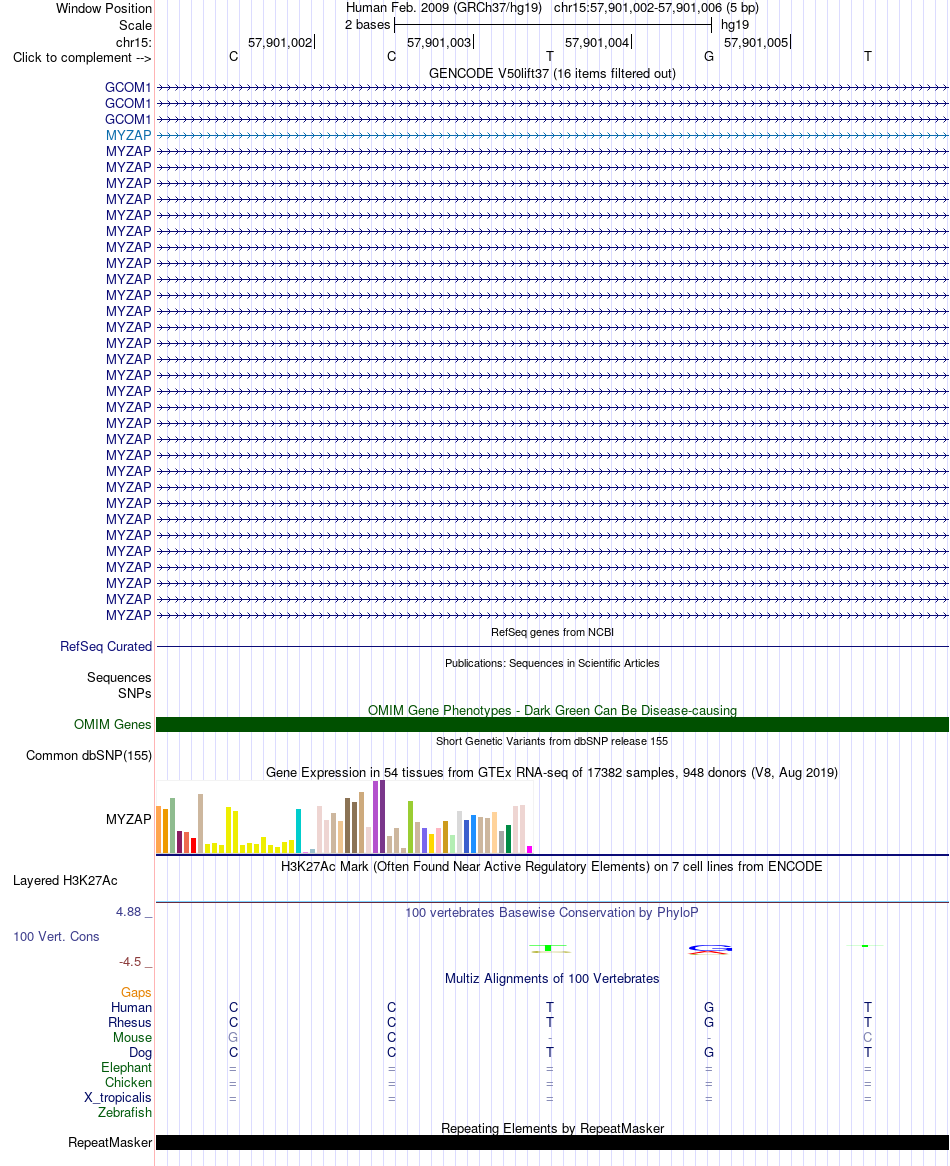Open the GENCODE V50lift37 track title
This screenshot has width=950, height=1166.
click(552, 74)
